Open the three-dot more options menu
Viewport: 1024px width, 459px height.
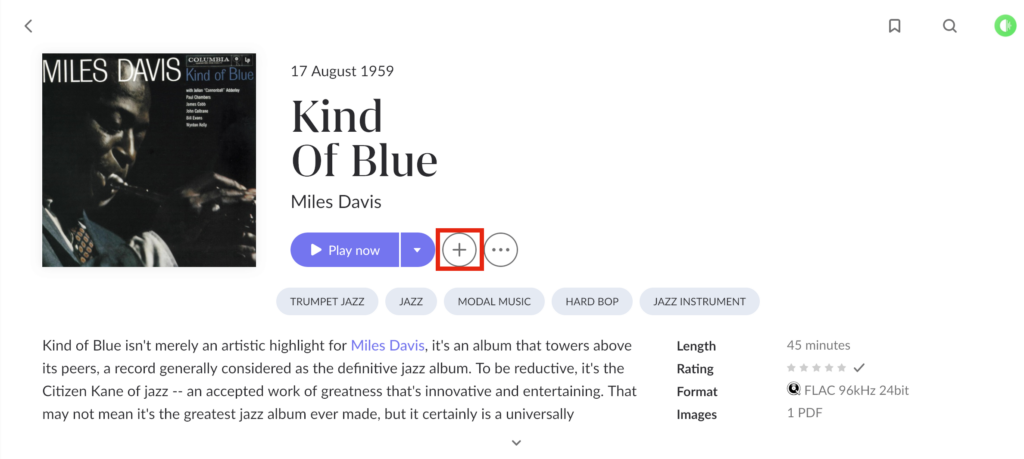[501, 249]
